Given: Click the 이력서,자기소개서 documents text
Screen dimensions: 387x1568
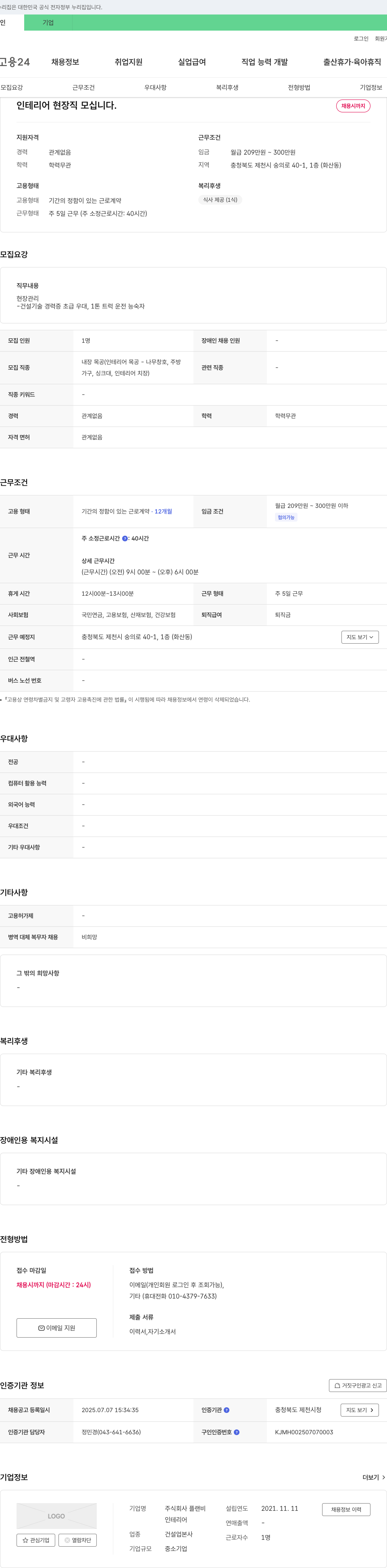Looking at the screenshot, I should [152, 1332].
